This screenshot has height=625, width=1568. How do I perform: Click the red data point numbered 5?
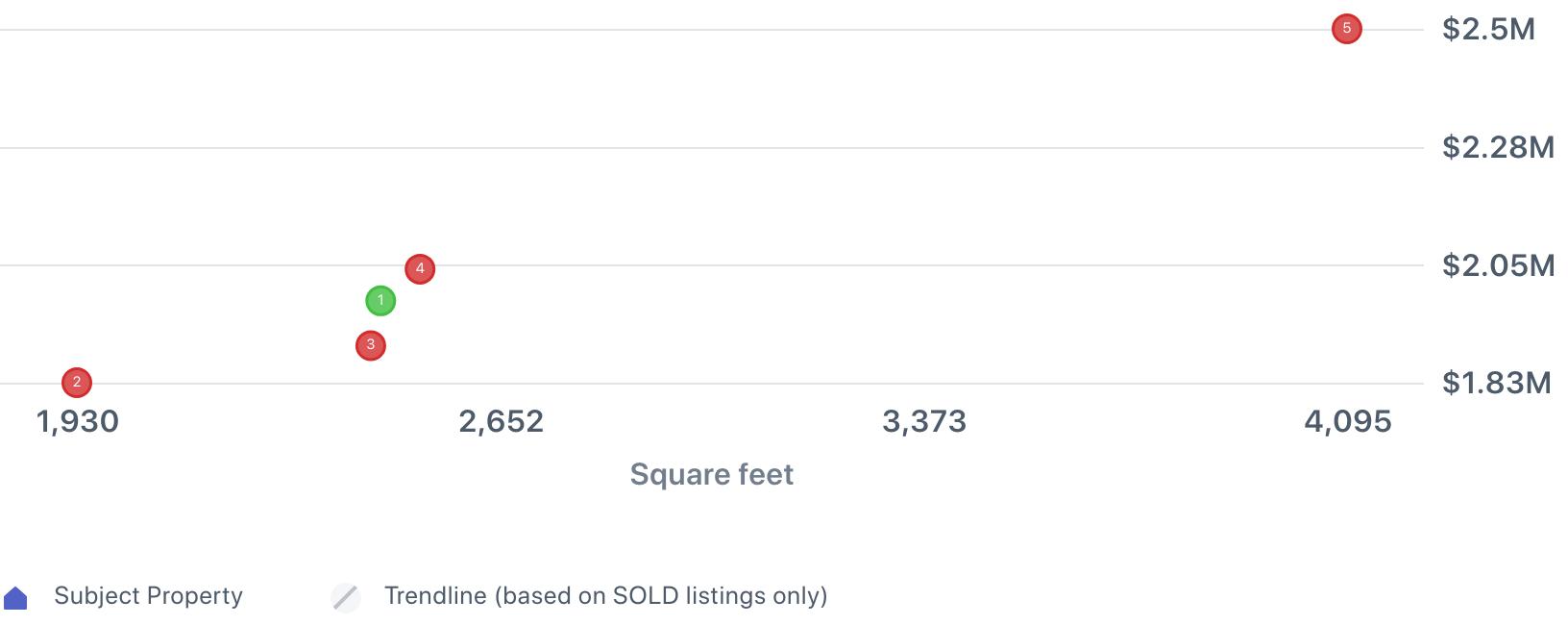click(x=1346, y=29)
